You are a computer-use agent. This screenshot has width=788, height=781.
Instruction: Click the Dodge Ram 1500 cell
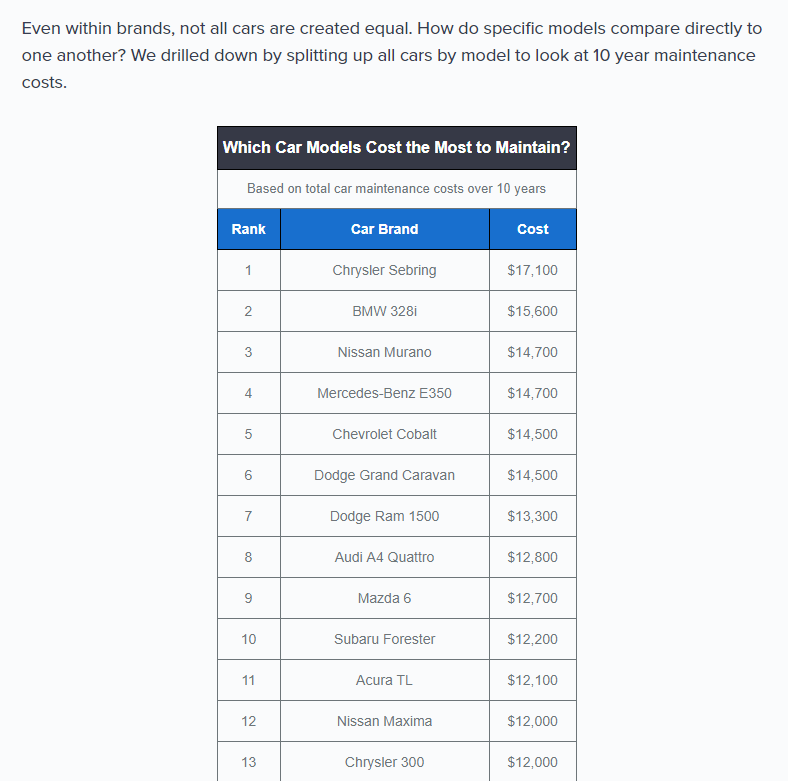point(384,516)
